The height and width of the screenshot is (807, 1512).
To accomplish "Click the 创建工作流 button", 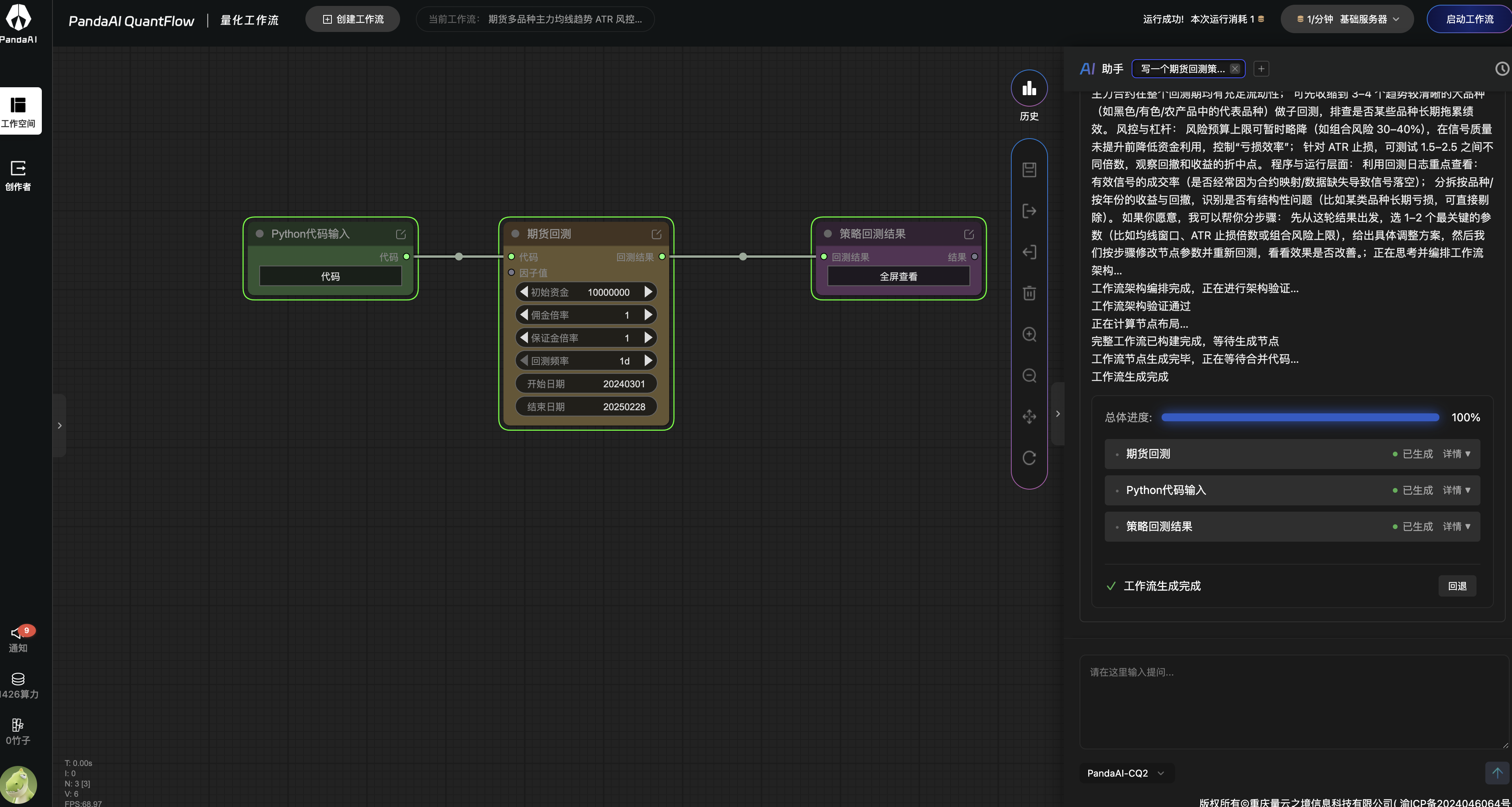I will [353, 19].
